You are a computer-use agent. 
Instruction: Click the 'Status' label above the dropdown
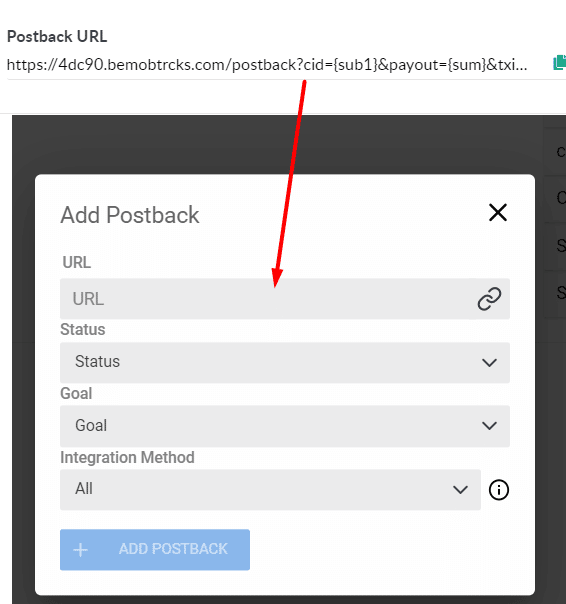click(x=83, y=329)
